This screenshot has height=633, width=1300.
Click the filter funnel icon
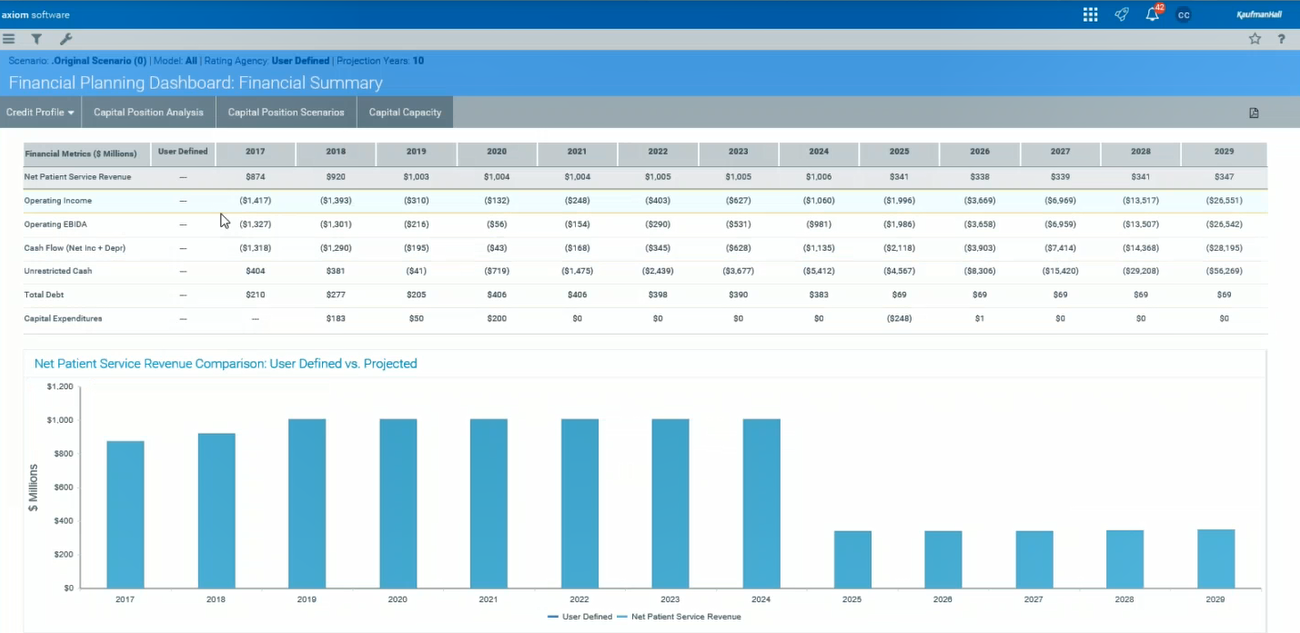[x=36, y=39]
